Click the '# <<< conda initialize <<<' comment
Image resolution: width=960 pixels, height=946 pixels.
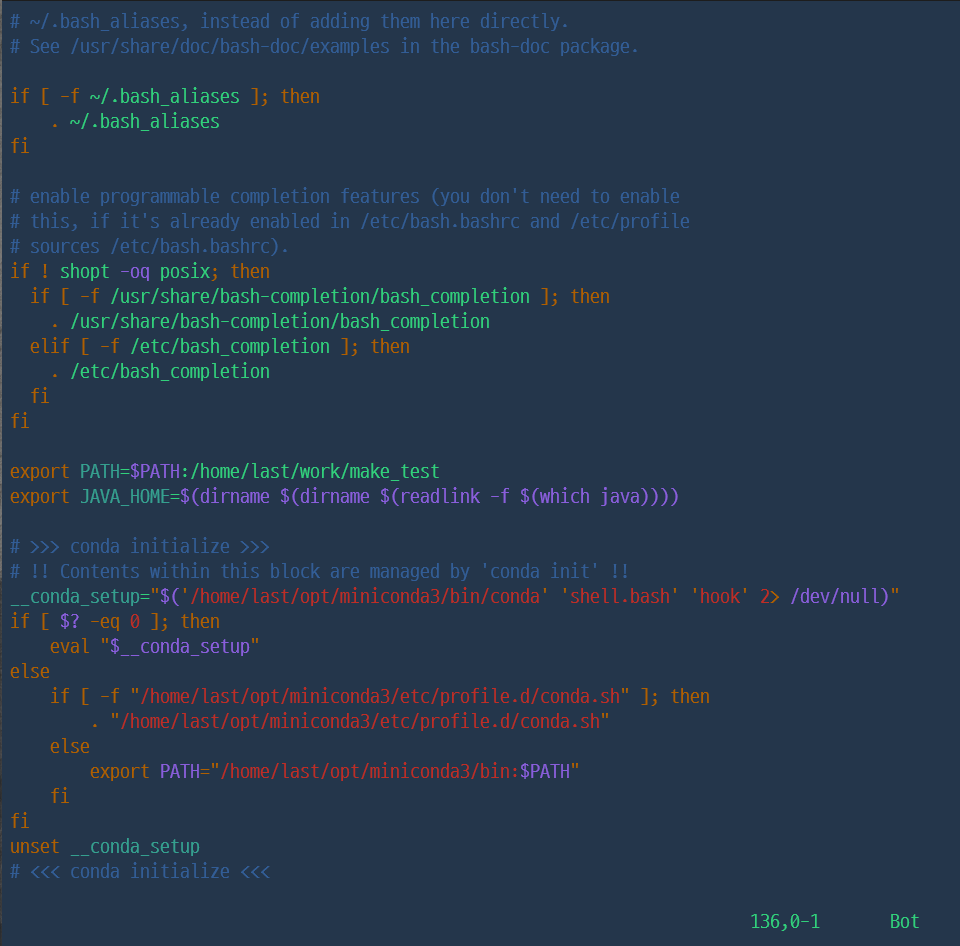click(140, 872)
